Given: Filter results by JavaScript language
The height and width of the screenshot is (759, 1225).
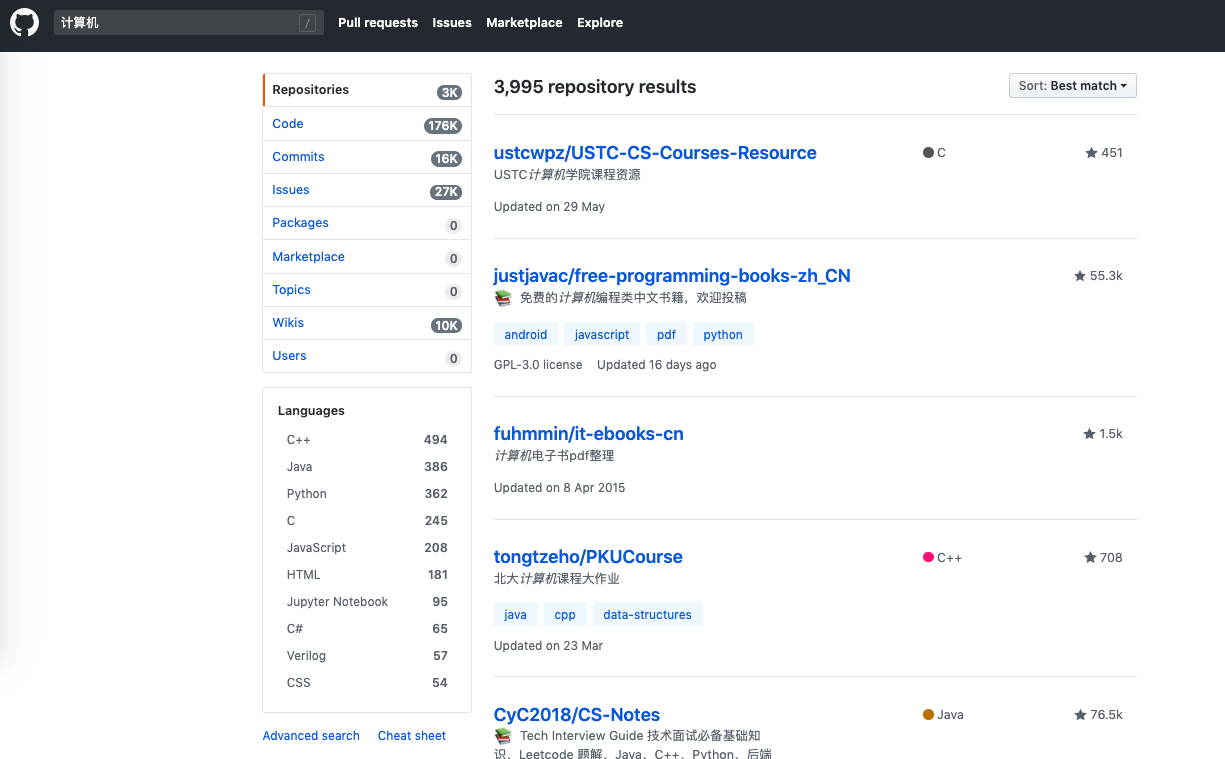Looking at the screenshot, I should 367,548.
